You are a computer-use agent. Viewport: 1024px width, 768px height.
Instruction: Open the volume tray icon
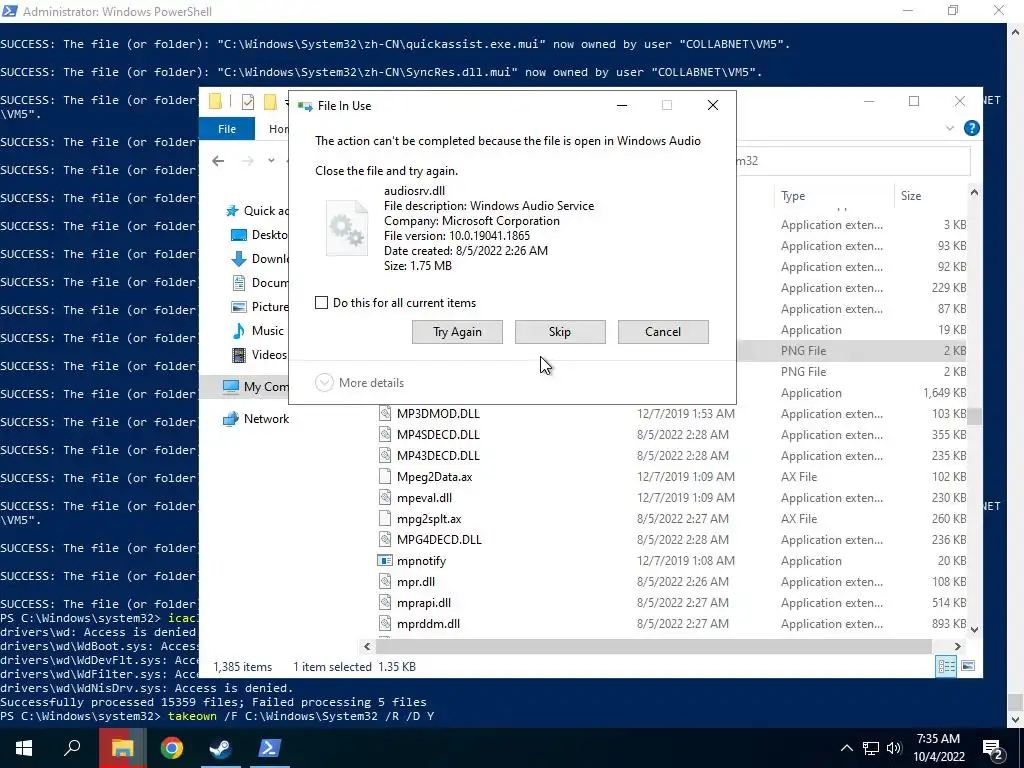[x=894, y=748]
